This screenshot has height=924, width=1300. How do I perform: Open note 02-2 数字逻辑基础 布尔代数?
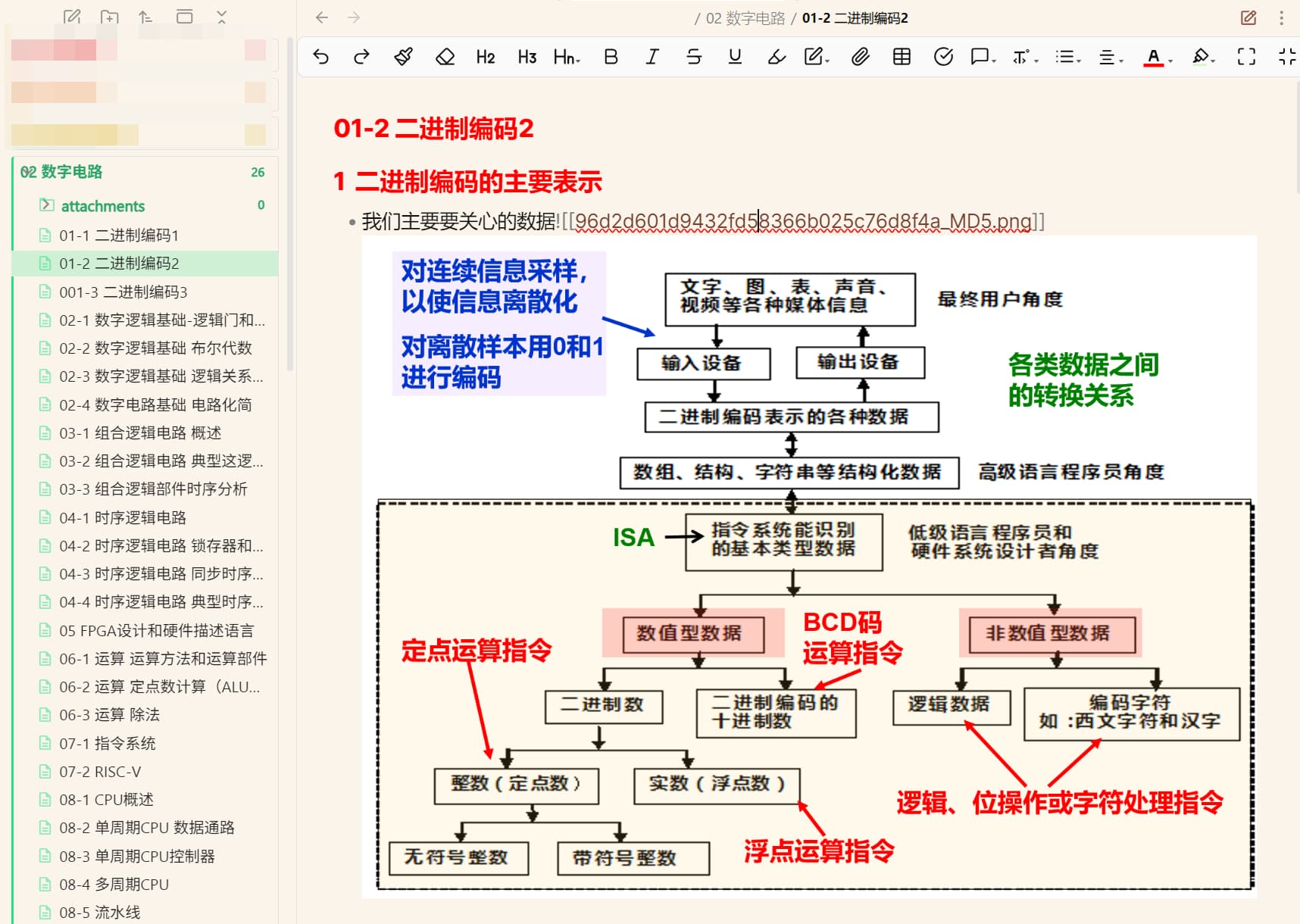(x=155, y=348)
